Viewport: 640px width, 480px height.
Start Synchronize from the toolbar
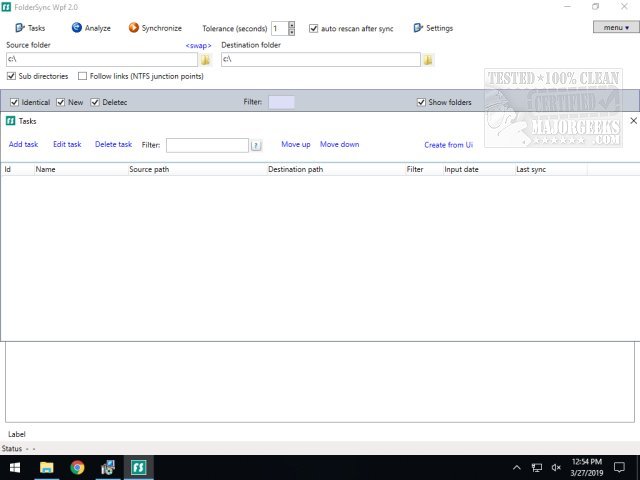pyautogui.click(x=155, y=28)
